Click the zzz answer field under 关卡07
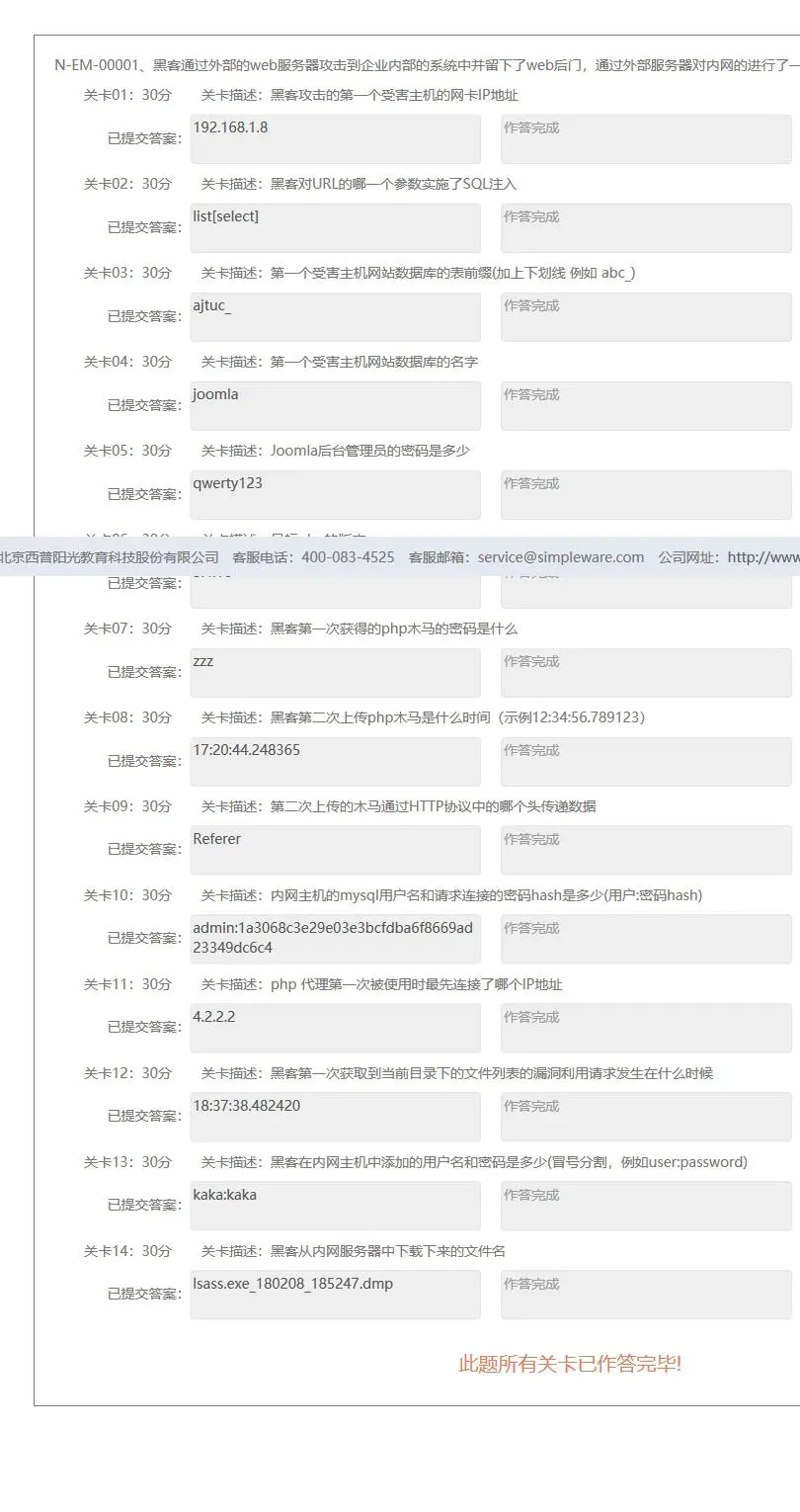This screenshot has height=1512, width=800. [335, 672]
